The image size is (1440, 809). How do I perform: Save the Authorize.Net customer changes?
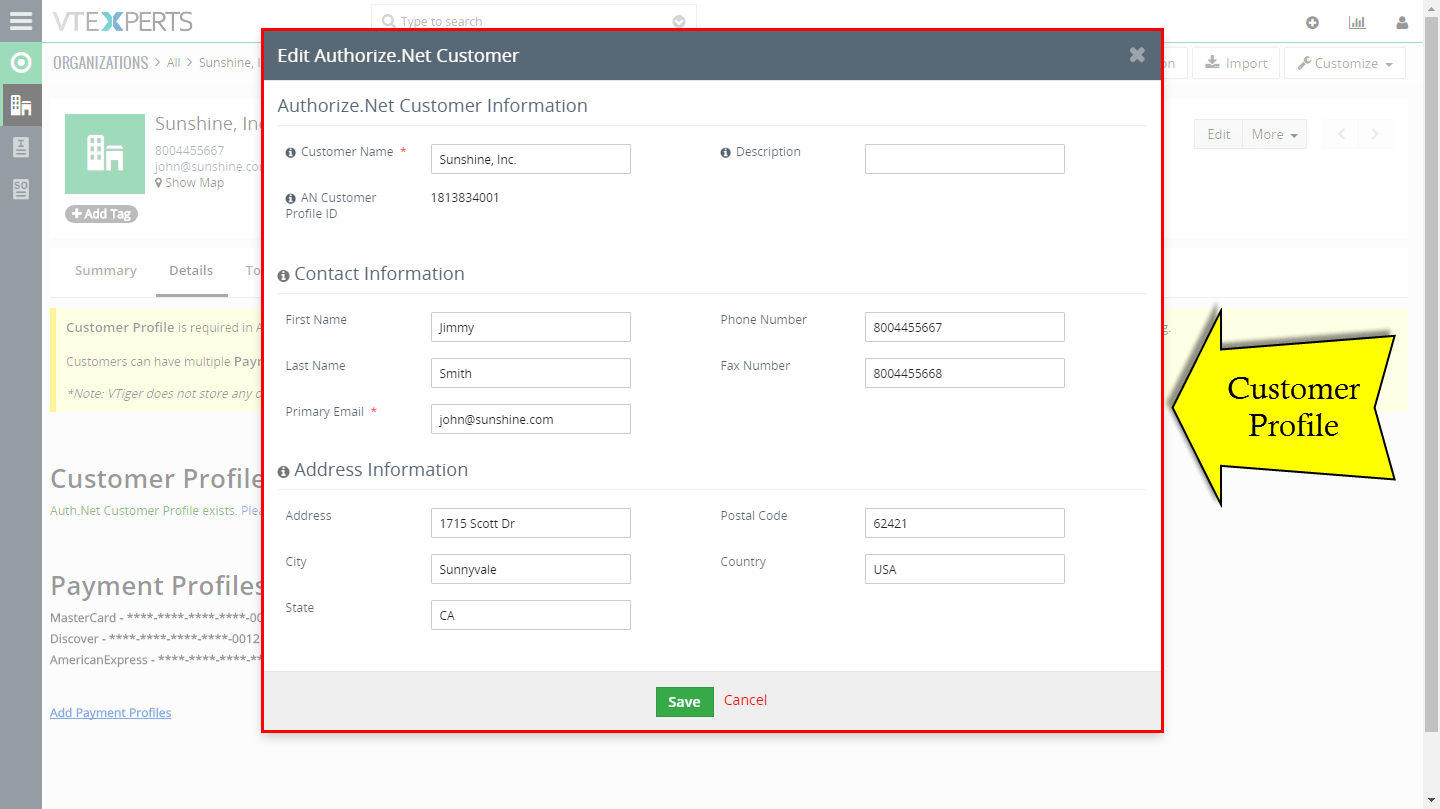[684, 701]
